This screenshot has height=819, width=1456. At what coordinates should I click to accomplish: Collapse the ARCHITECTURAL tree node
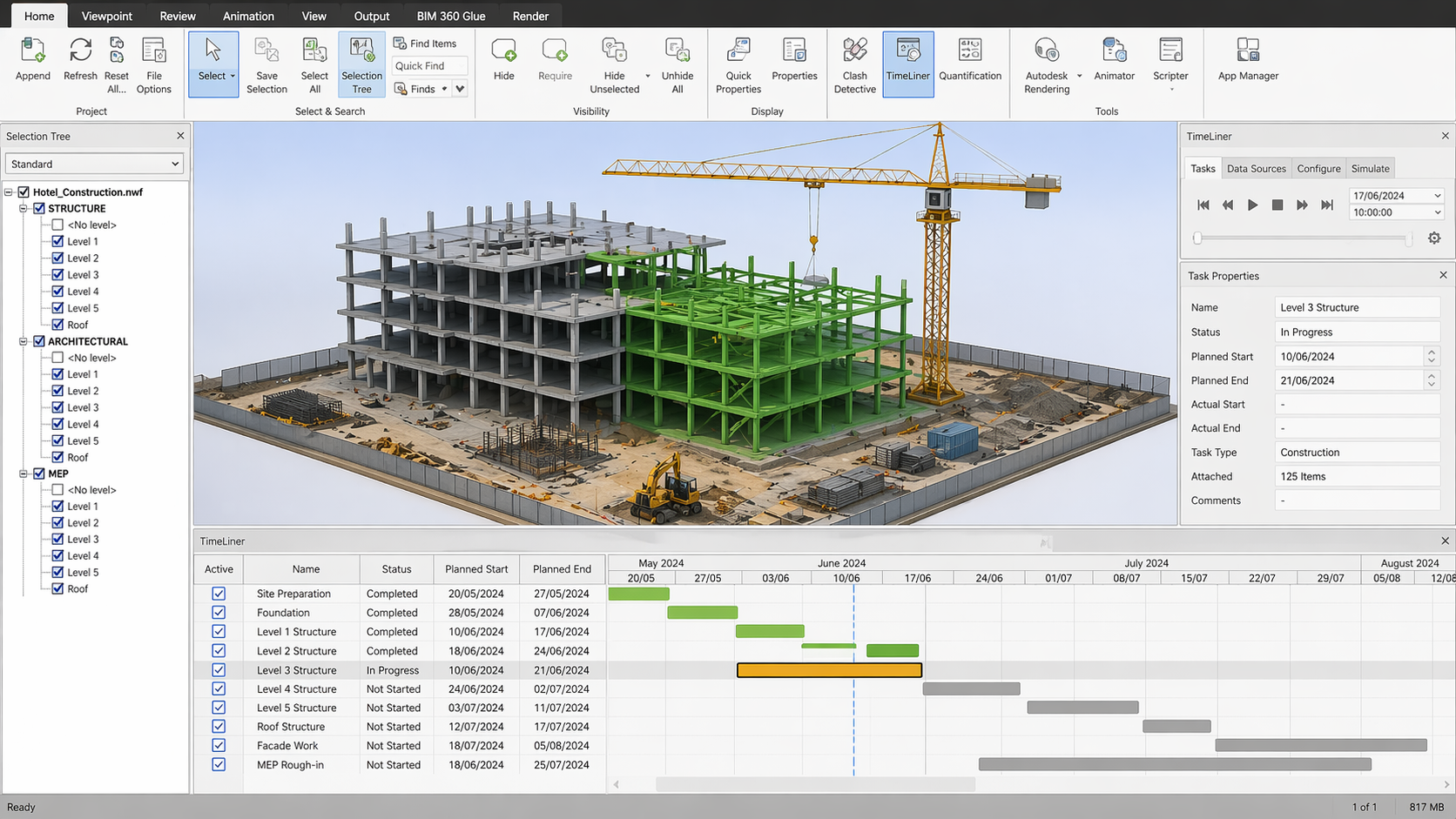(24, 342)
